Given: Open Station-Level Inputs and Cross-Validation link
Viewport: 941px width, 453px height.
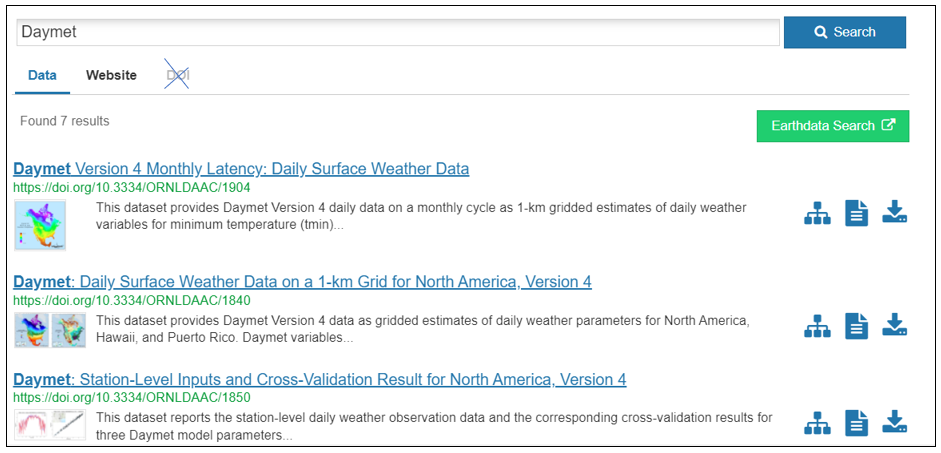Looking at the screenshot, I should coord(320,379).
